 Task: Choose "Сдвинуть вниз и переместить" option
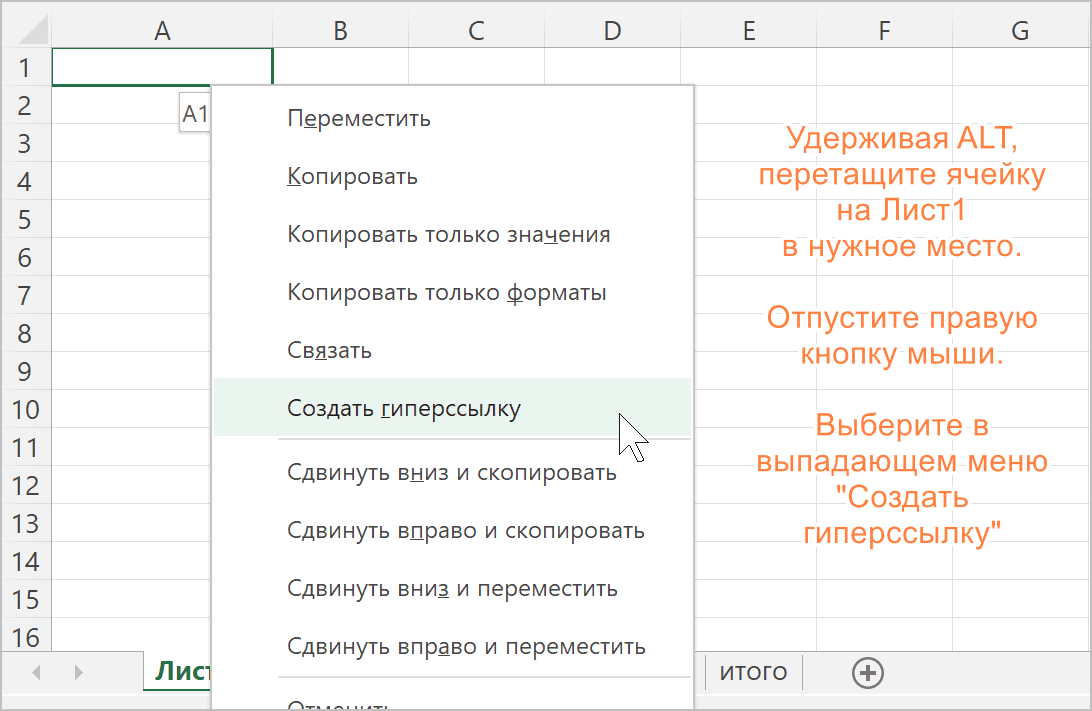tap(452, 588)
